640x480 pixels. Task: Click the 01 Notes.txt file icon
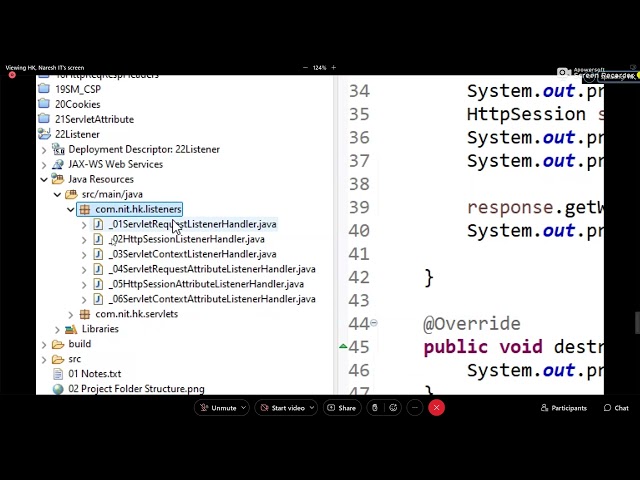click(x=58, y=374)
